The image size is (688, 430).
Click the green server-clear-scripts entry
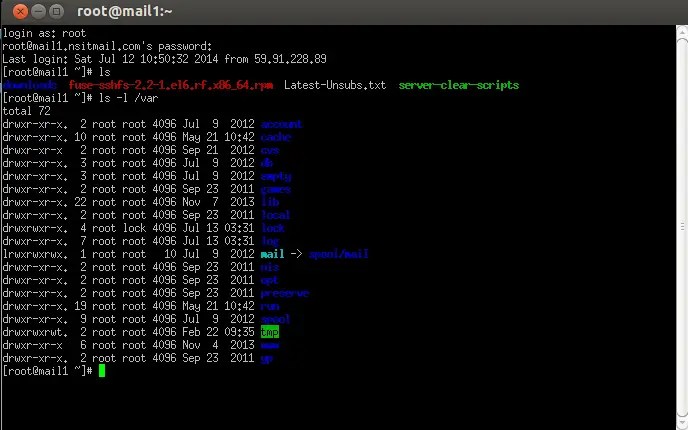point(459,85)
